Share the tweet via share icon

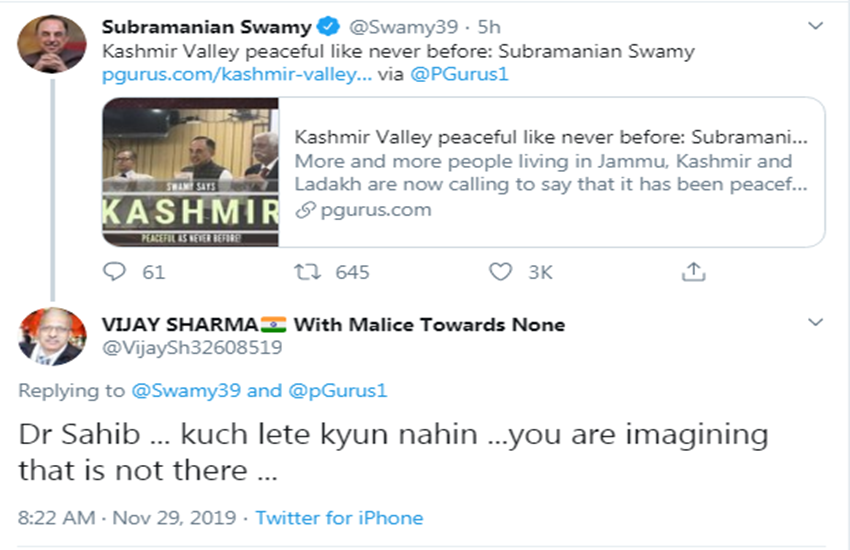tap(693, 271)
